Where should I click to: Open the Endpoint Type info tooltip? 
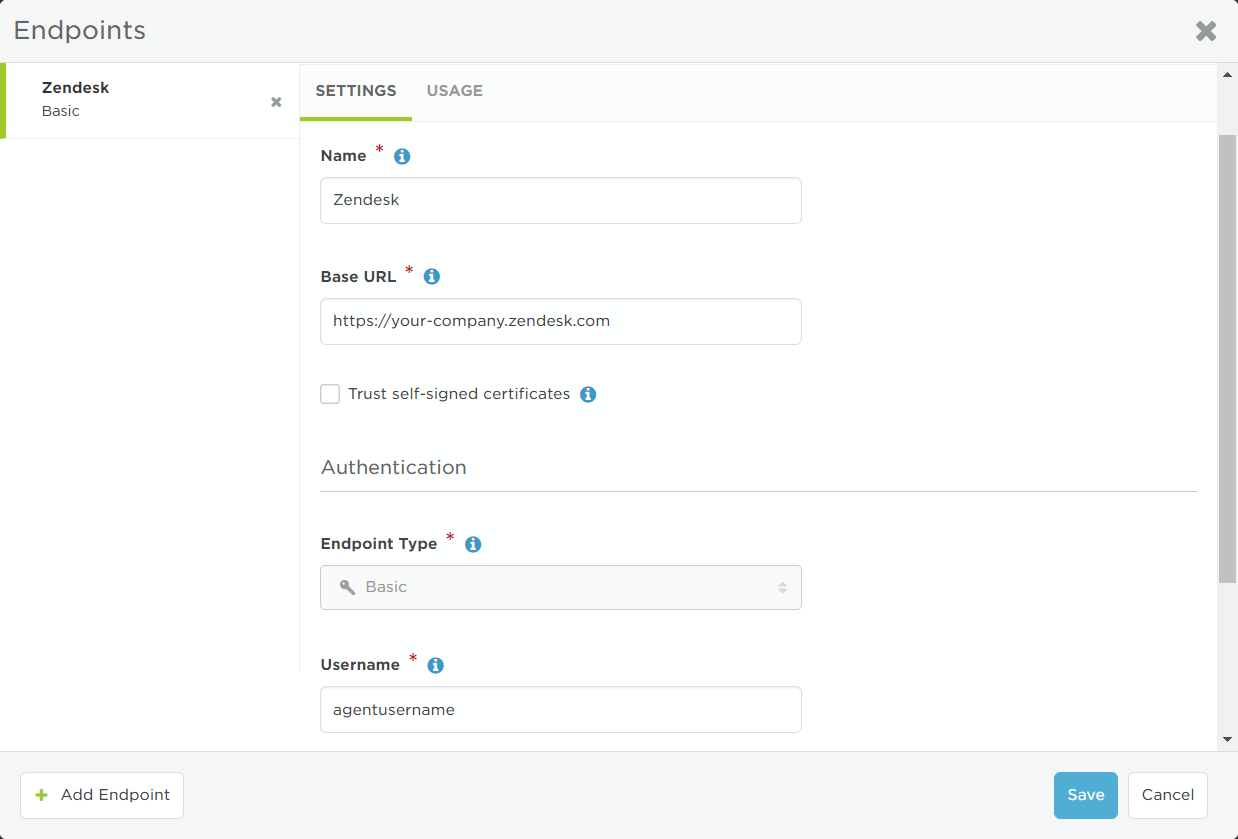point(472,544)
